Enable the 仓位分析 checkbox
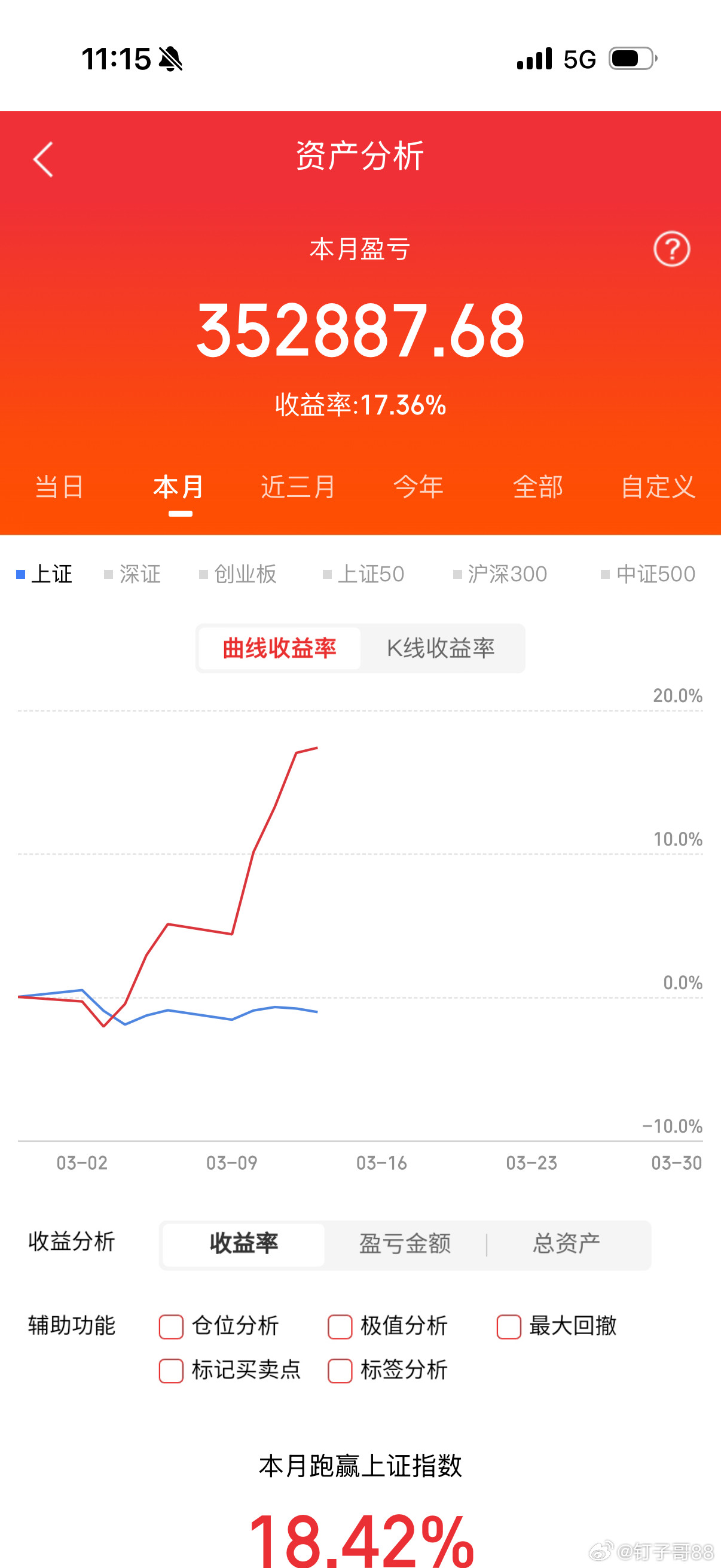This screenshot has height=1568, width=721. click(171, 1327)
